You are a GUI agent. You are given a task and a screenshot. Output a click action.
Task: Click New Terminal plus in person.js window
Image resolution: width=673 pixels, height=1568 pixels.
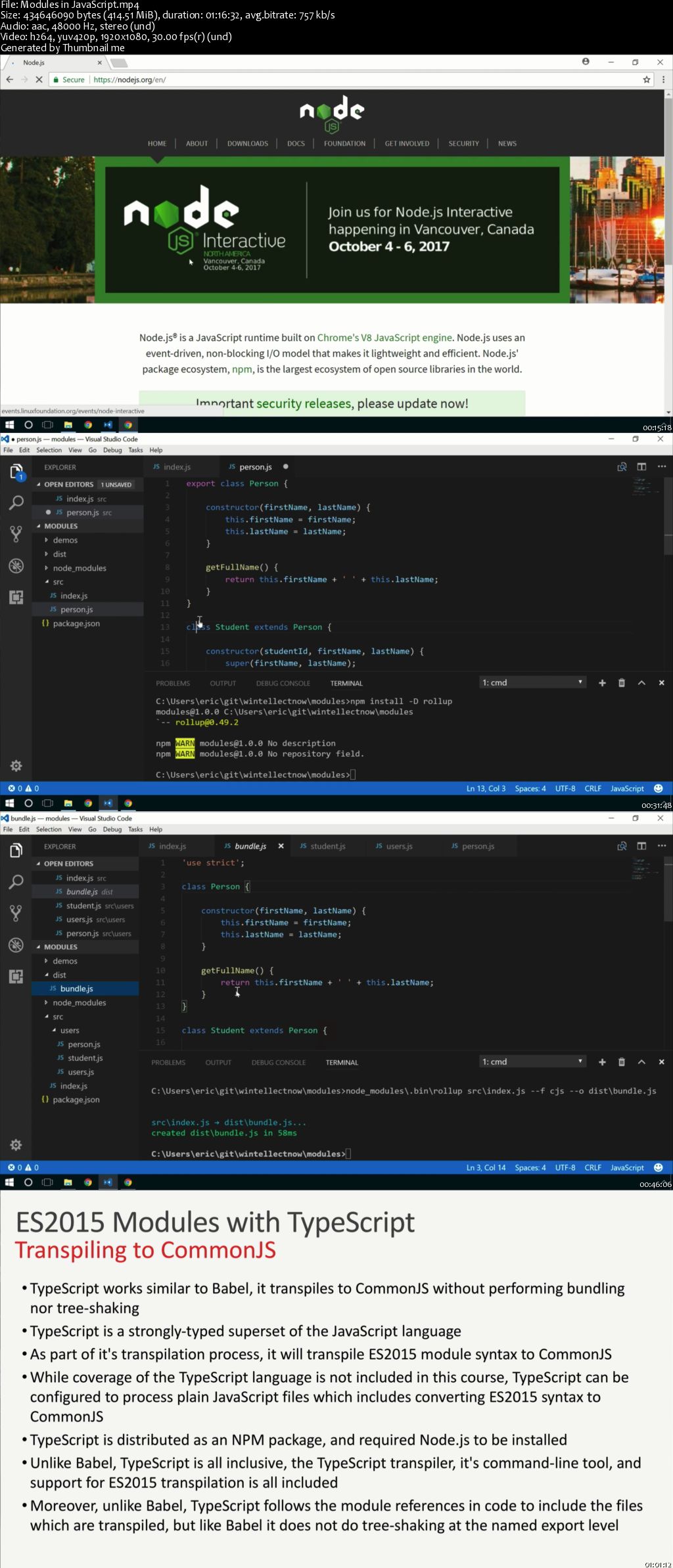pyautogui.click(x=602, y=683)
